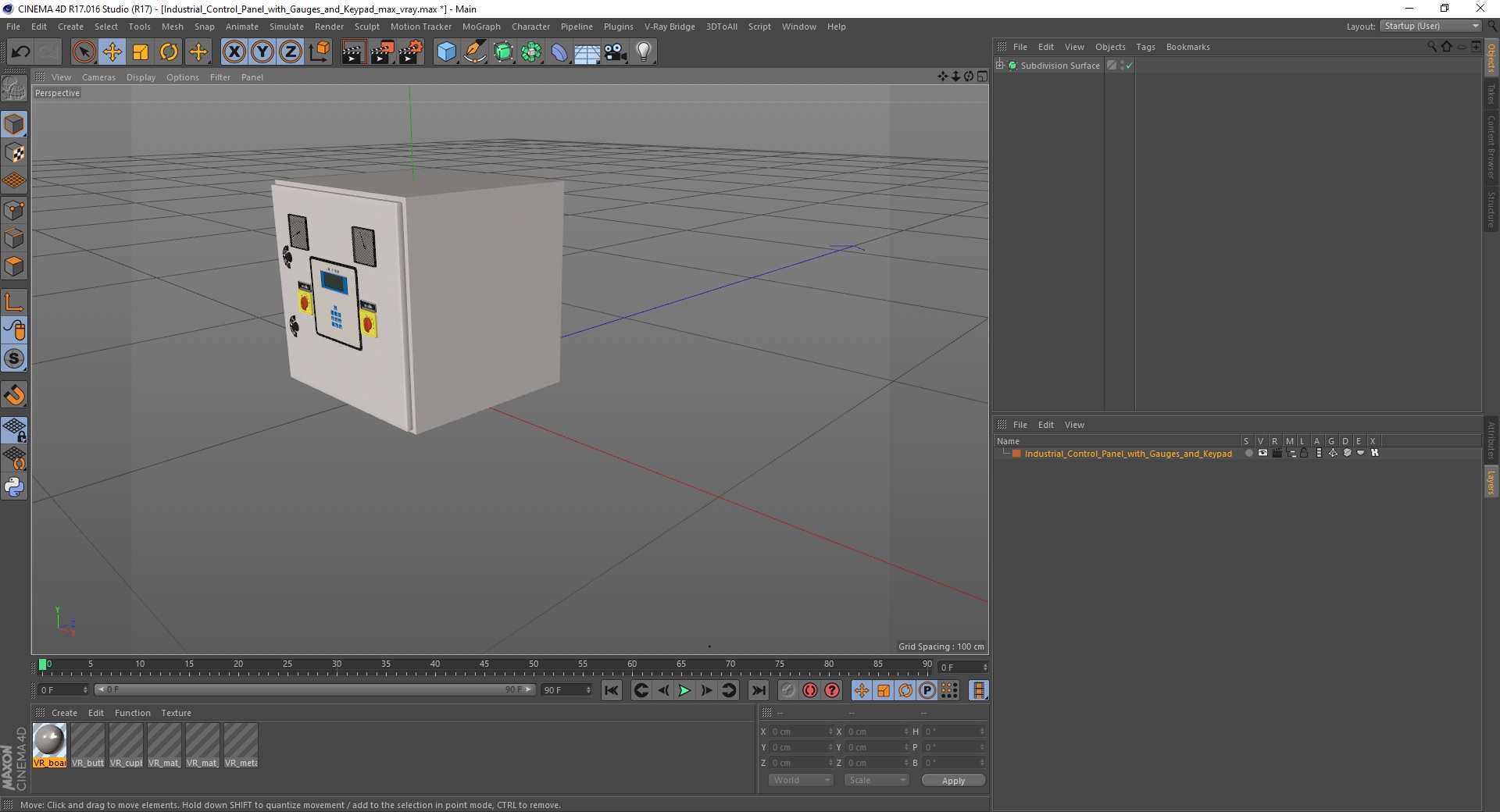Open the MoGraph menu
Image resolution: width=1500 pixels, height=812 pixels.
[481, 27]
